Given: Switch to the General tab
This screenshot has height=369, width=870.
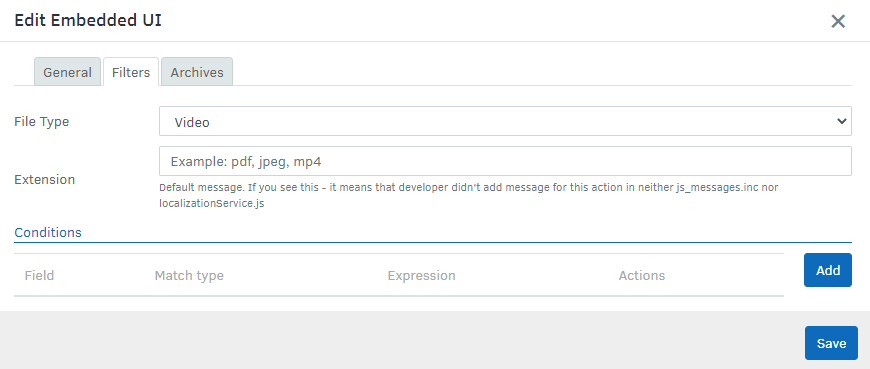Looking at the screenshot, I should [x=68, y=72].
